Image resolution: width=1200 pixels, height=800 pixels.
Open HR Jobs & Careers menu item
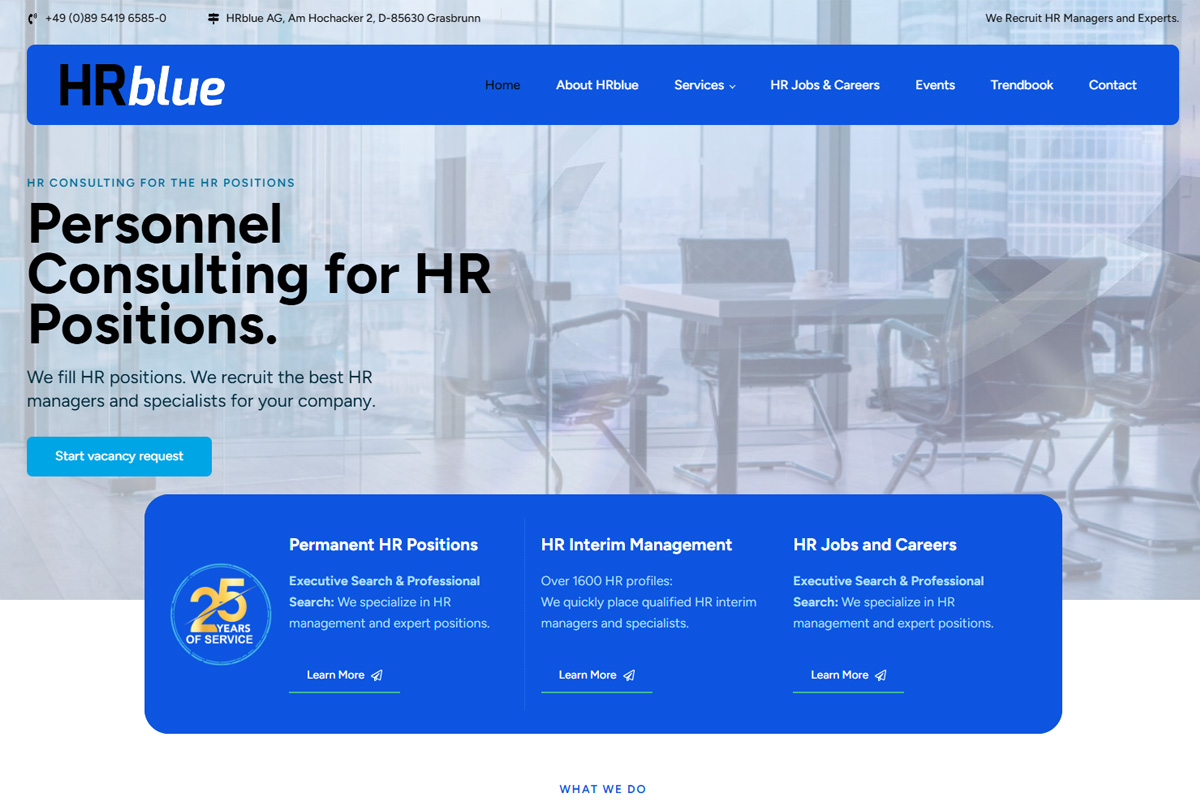(x=825, y=85)
